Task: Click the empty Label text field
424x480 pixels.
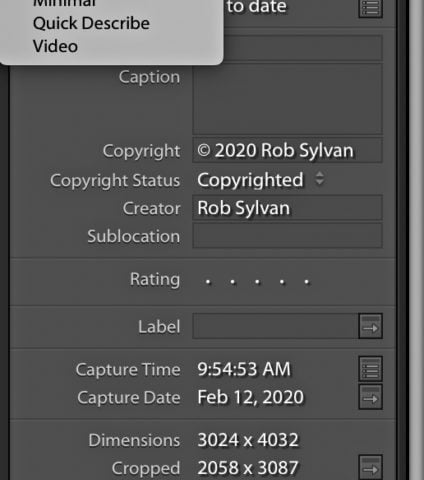Action: point(275,326)
